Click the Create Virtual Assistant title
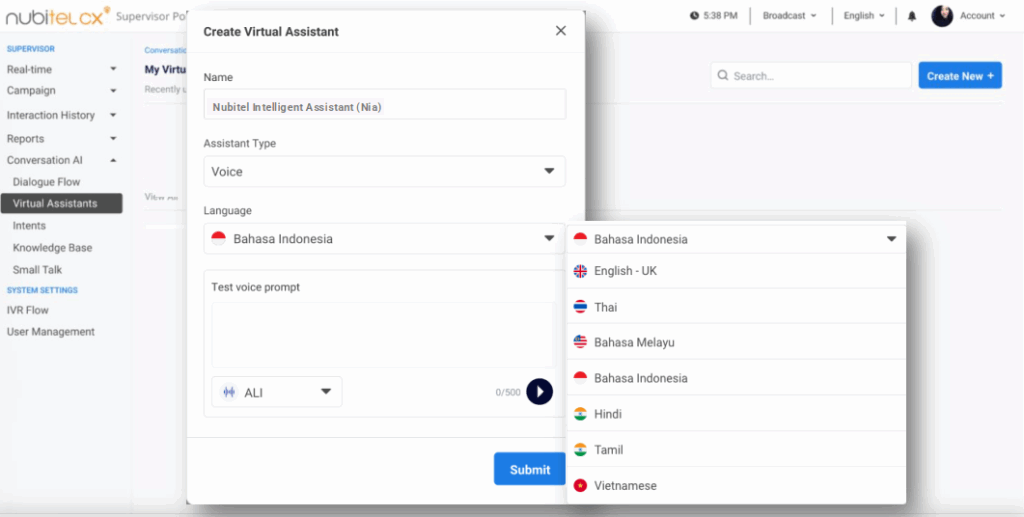Screen dimensions: 1024x517 [x=271, y=31]
